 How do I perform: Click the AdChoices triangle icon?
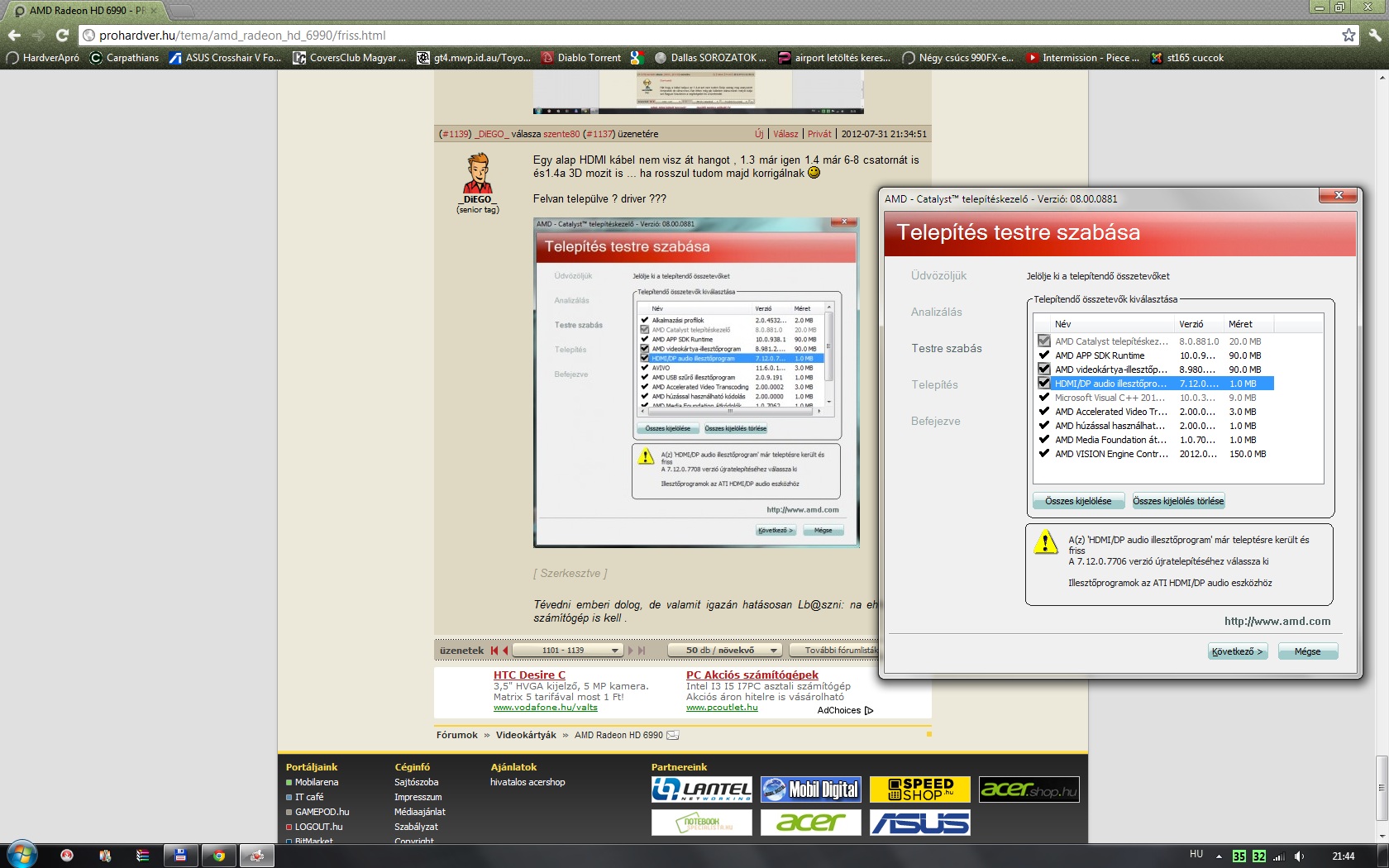(x=869, y=710)
